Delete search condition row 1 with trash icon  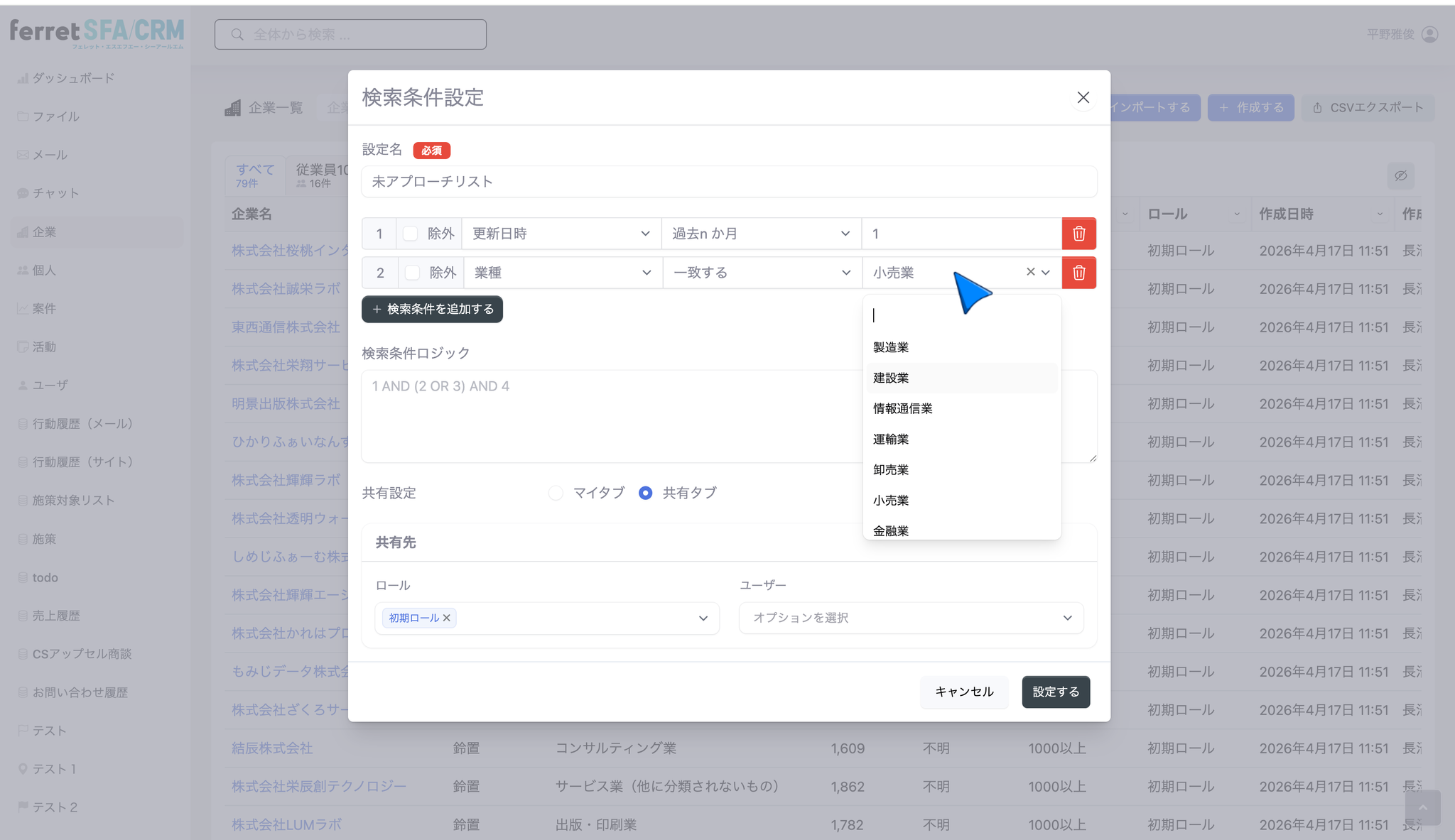point(1078,234)
